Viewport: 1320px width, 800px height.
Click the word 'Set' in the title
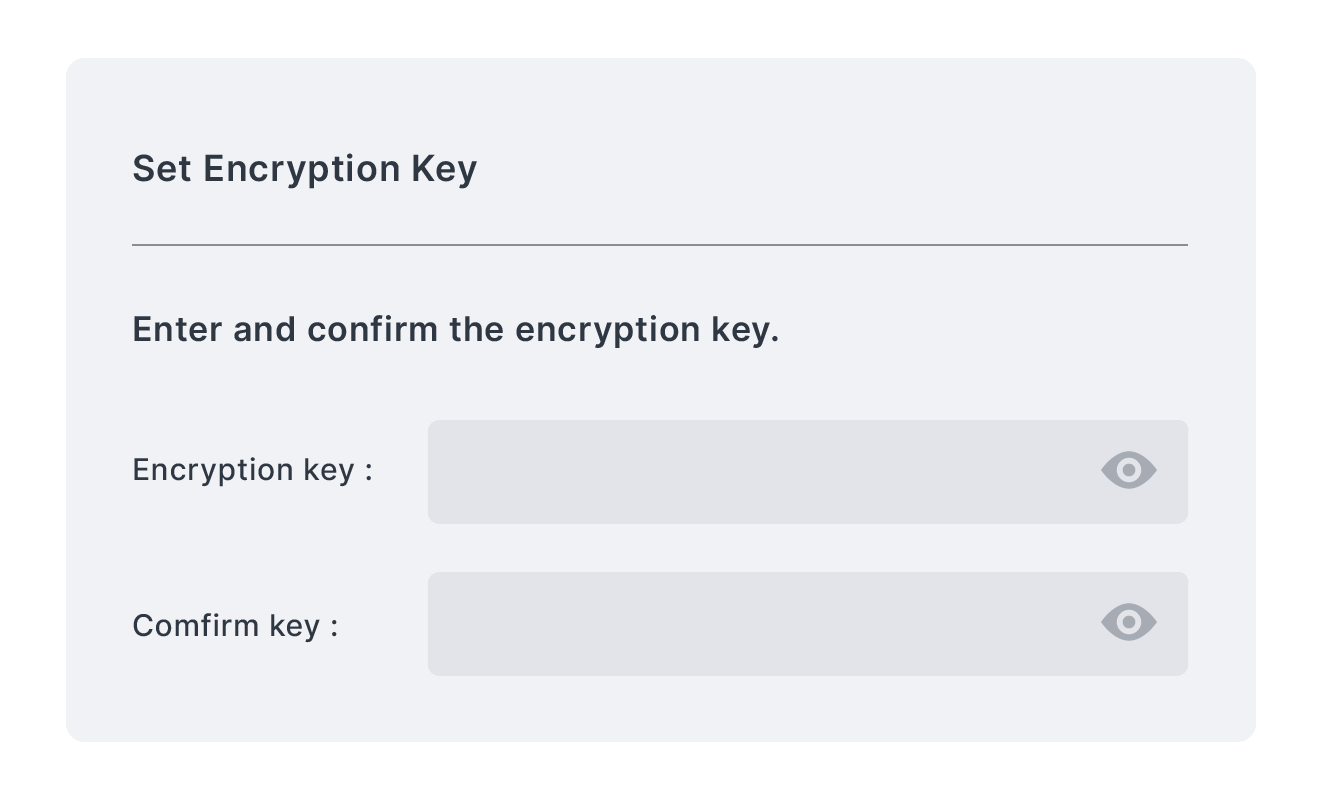pos(161,169)
